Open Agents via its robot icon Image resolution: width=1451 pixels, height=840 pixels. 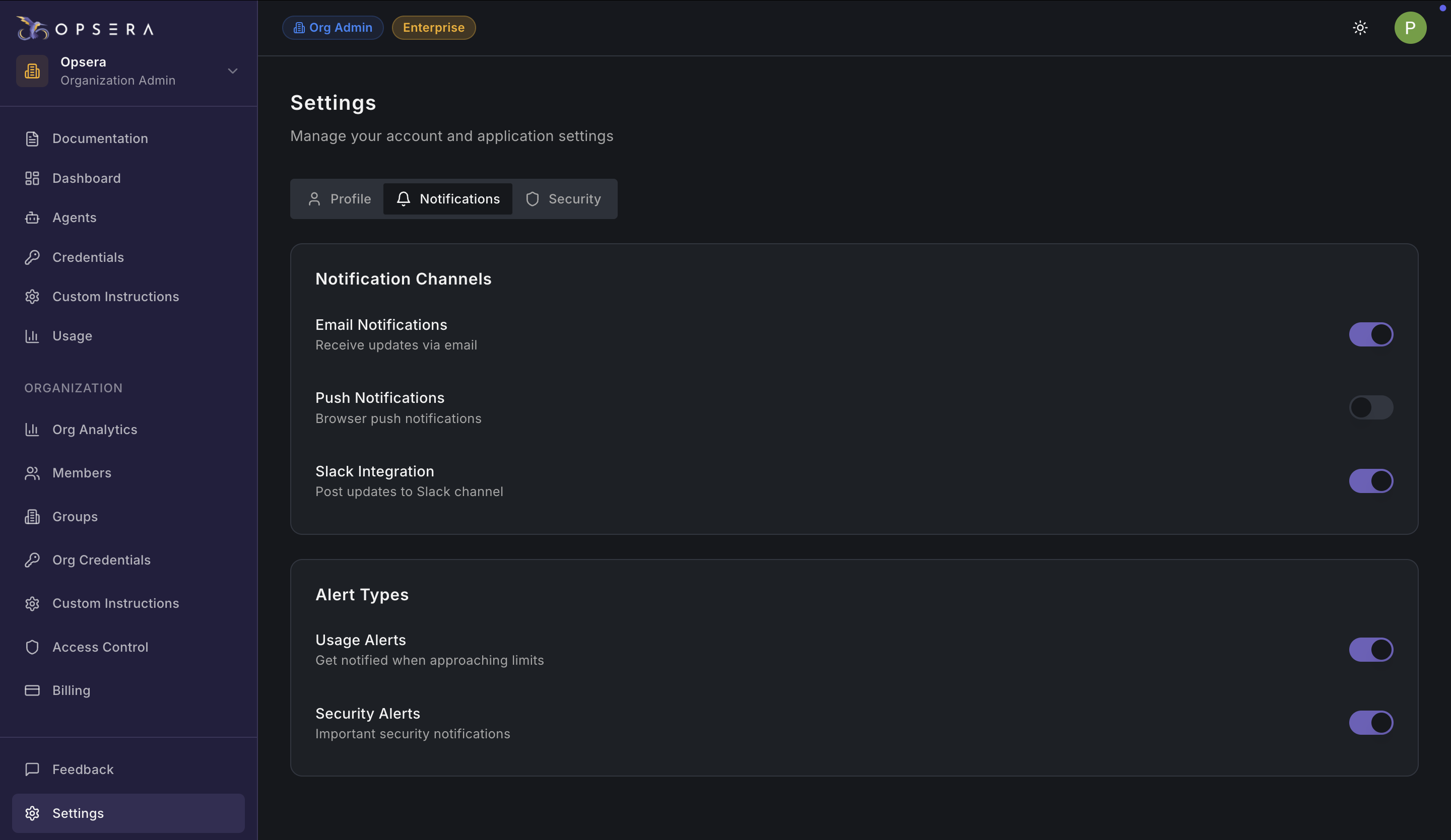click(32, 218)
